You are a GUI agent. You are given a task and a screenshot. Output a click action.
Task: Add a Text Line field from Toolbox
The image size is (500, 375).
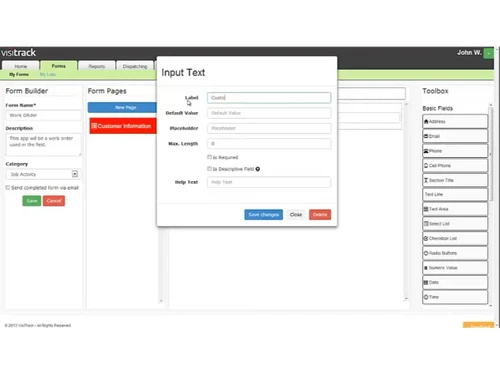click(x=455, y=194)
